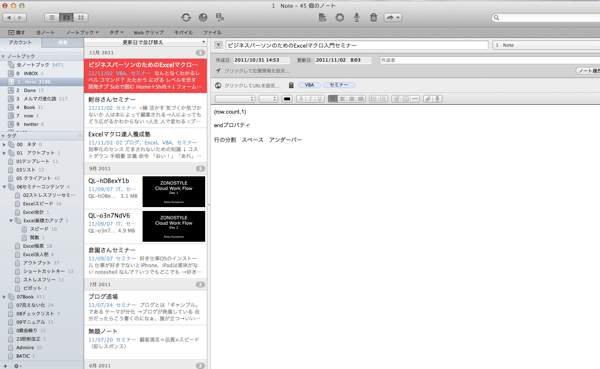Open the font family dropdown
The width and height of the screenshot is (600, 369).
click(235, 99)
